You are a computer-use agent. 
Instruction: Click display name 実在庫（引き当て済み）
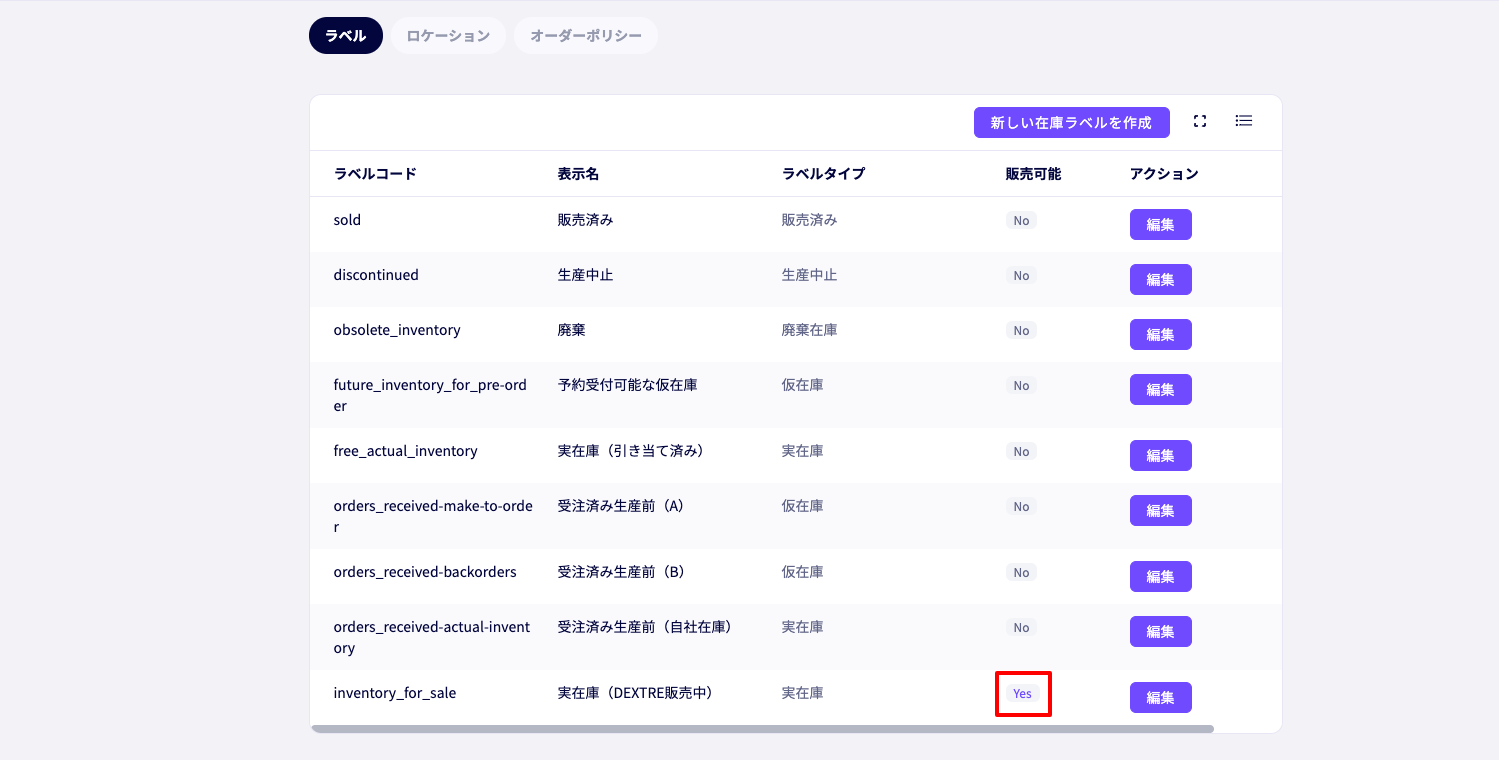tap(634, 451)
